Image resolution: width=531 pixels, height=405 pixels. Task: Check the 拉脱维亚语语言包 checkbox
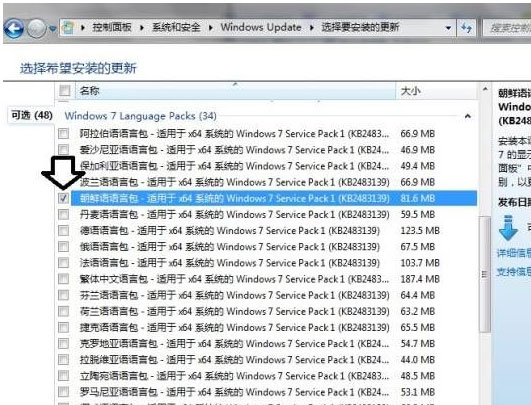(63, 360)
